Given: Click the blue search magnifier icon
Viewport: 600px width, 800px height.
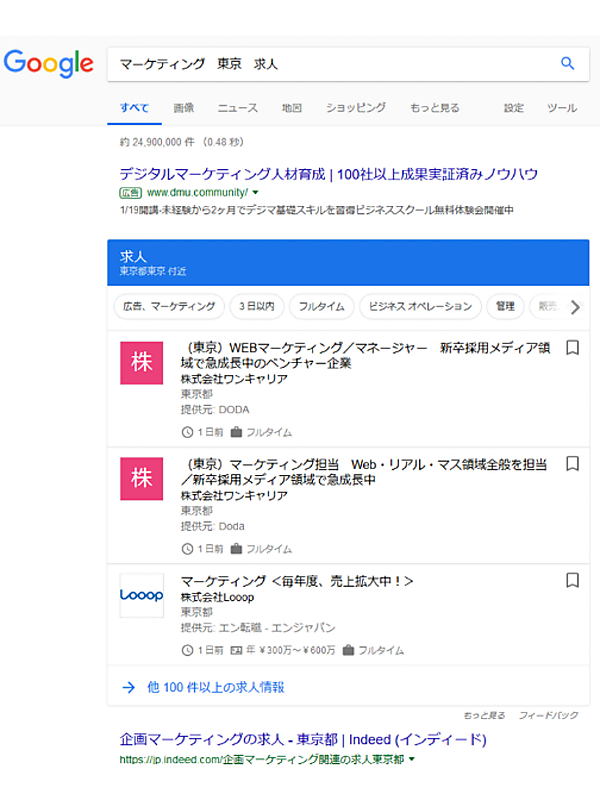Looking at the screenshot, I should (x=567, y=63).
